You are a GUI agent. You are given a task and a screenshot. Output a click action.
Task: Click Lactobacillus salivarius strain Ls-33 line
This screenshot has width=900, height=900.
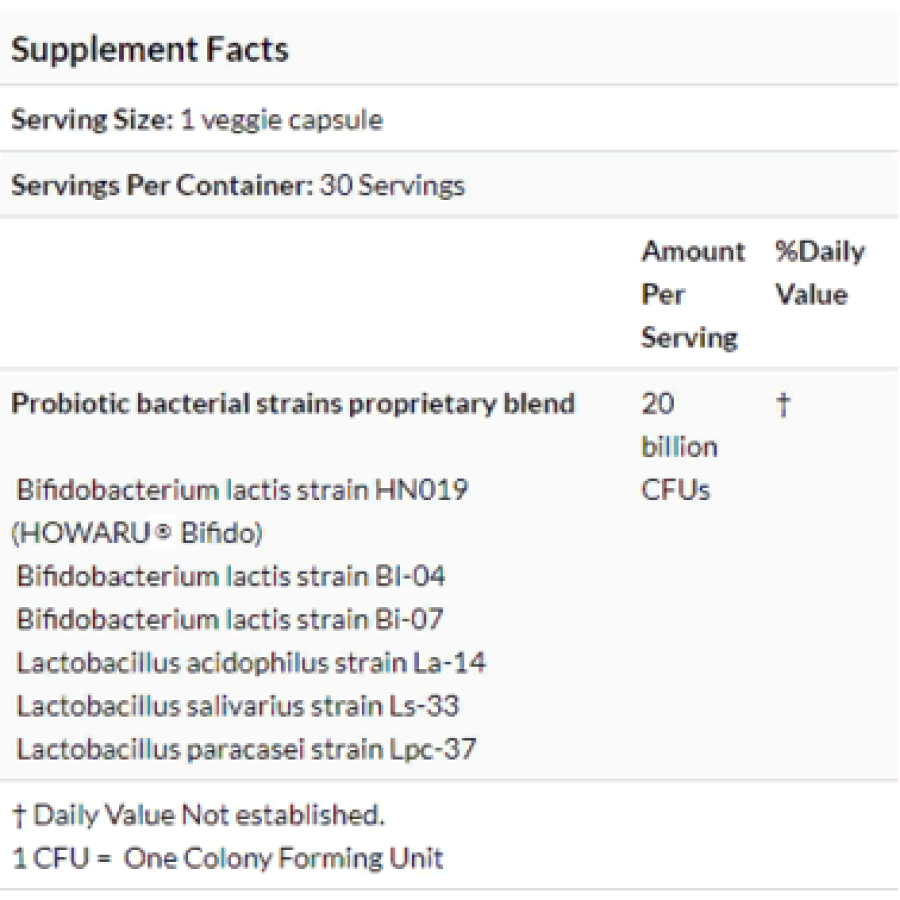coord(238,705)
